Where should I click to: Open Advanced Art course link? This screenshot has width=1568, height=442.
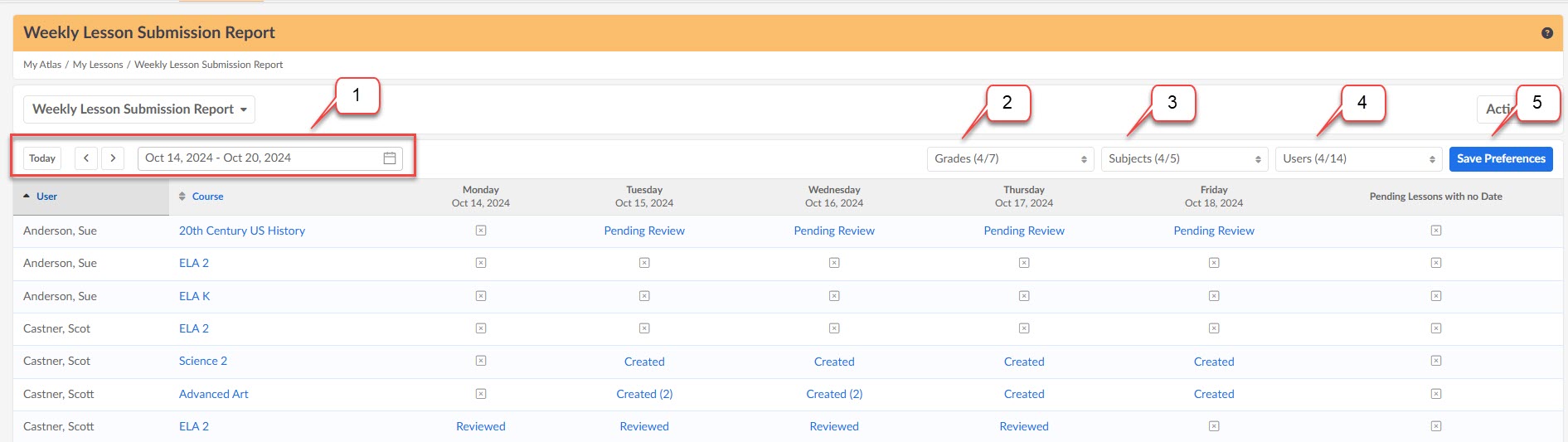click(x=214, y=394)
